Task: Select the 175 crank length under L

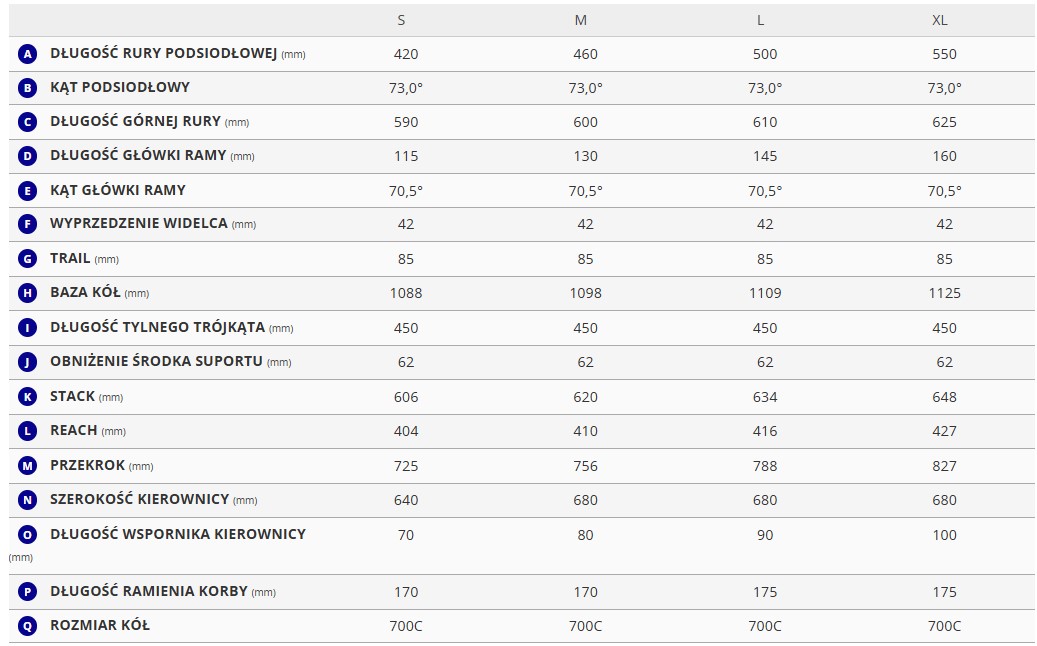Action: coord(765,592)
